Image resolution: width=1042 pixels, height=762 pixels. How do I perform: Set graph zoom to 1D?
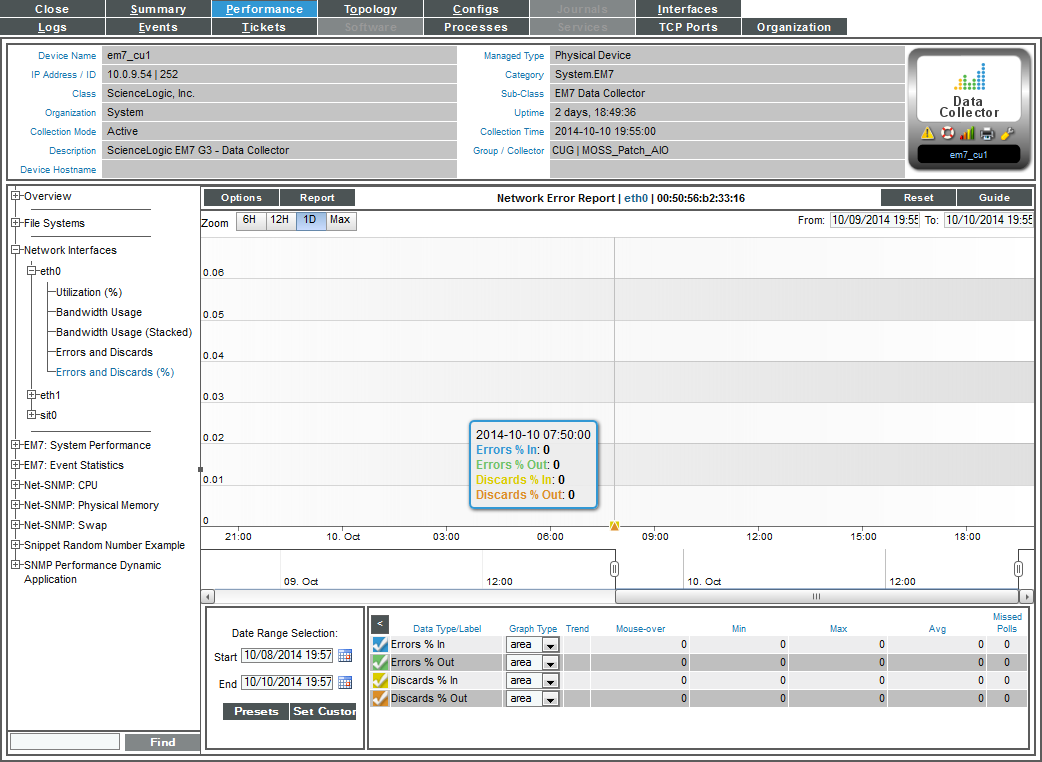point(310,221)
